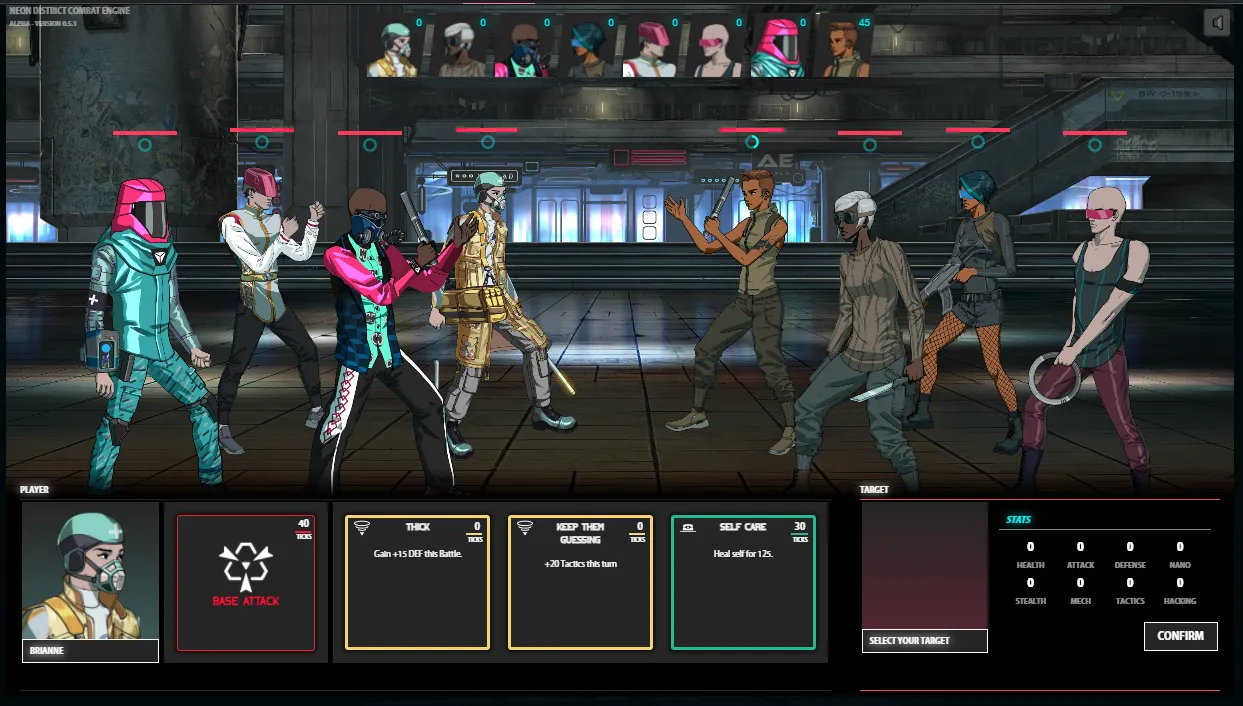Click the NANO stat label
This screenshot has height=706, width=1243.
1180,565
